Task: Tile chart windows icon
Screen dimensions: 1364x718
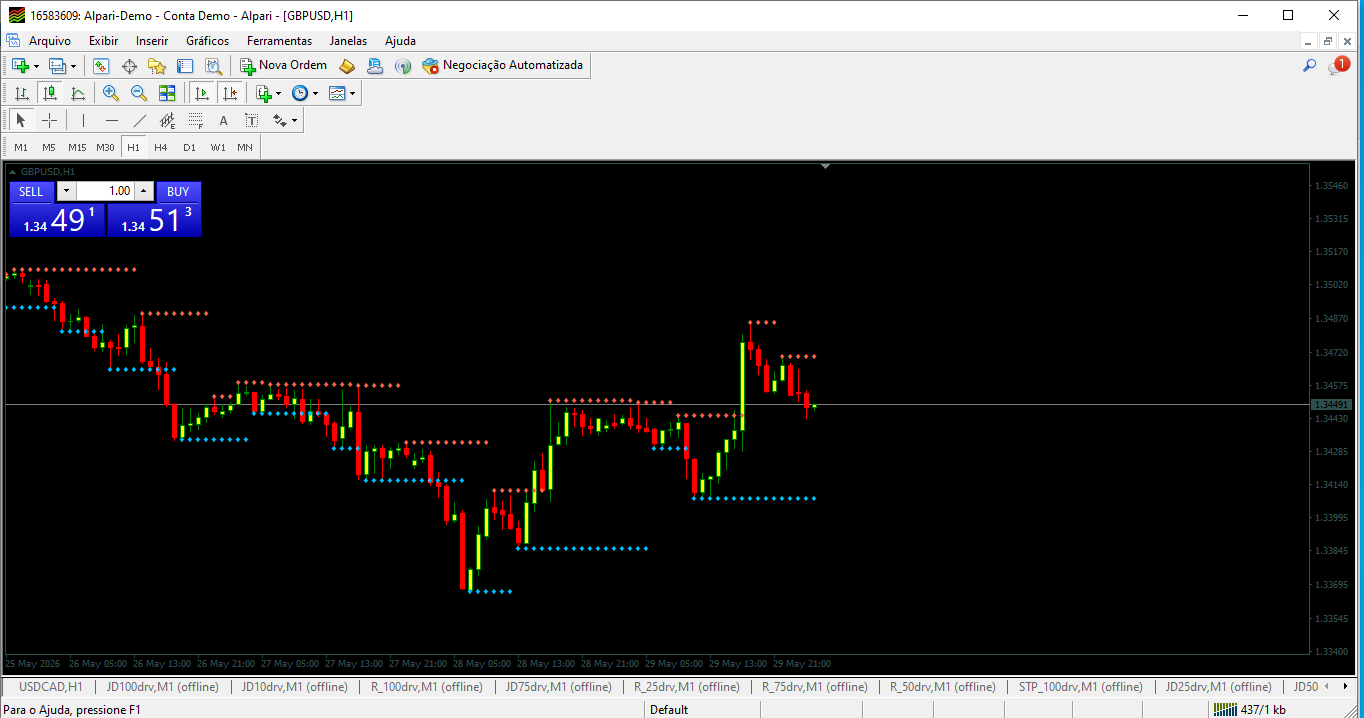Action: coord(167,93)
